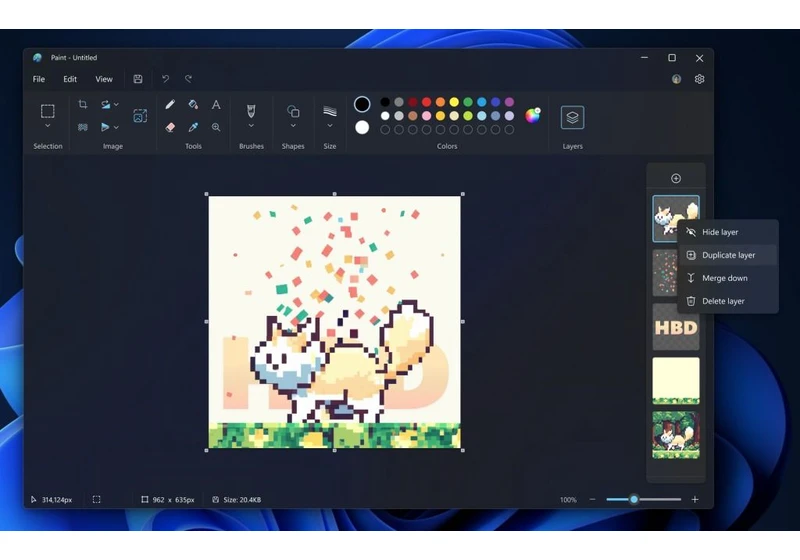The image size is (800, 560).
Task: Open the Flip dropdown arrow
Action: coord(116,127)
